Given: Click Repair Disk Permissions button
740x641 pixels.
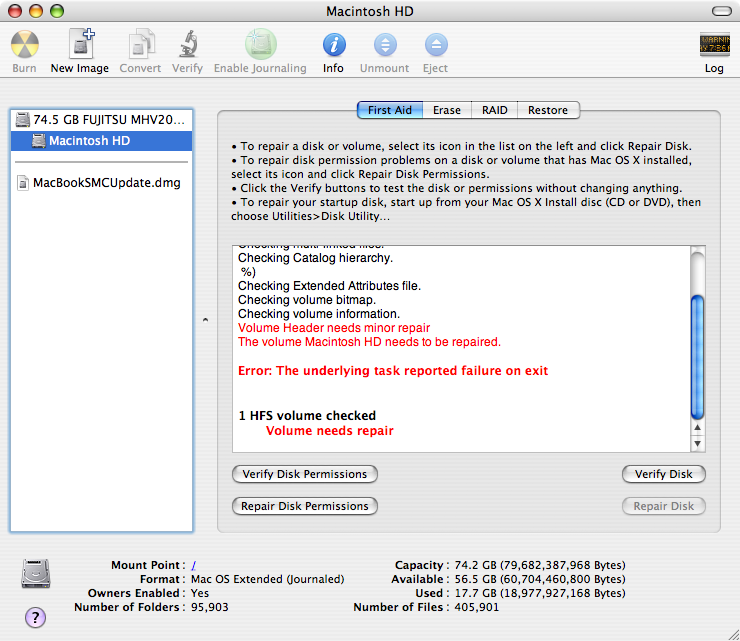Looking at the screenshot, I should tap(304, 506).
